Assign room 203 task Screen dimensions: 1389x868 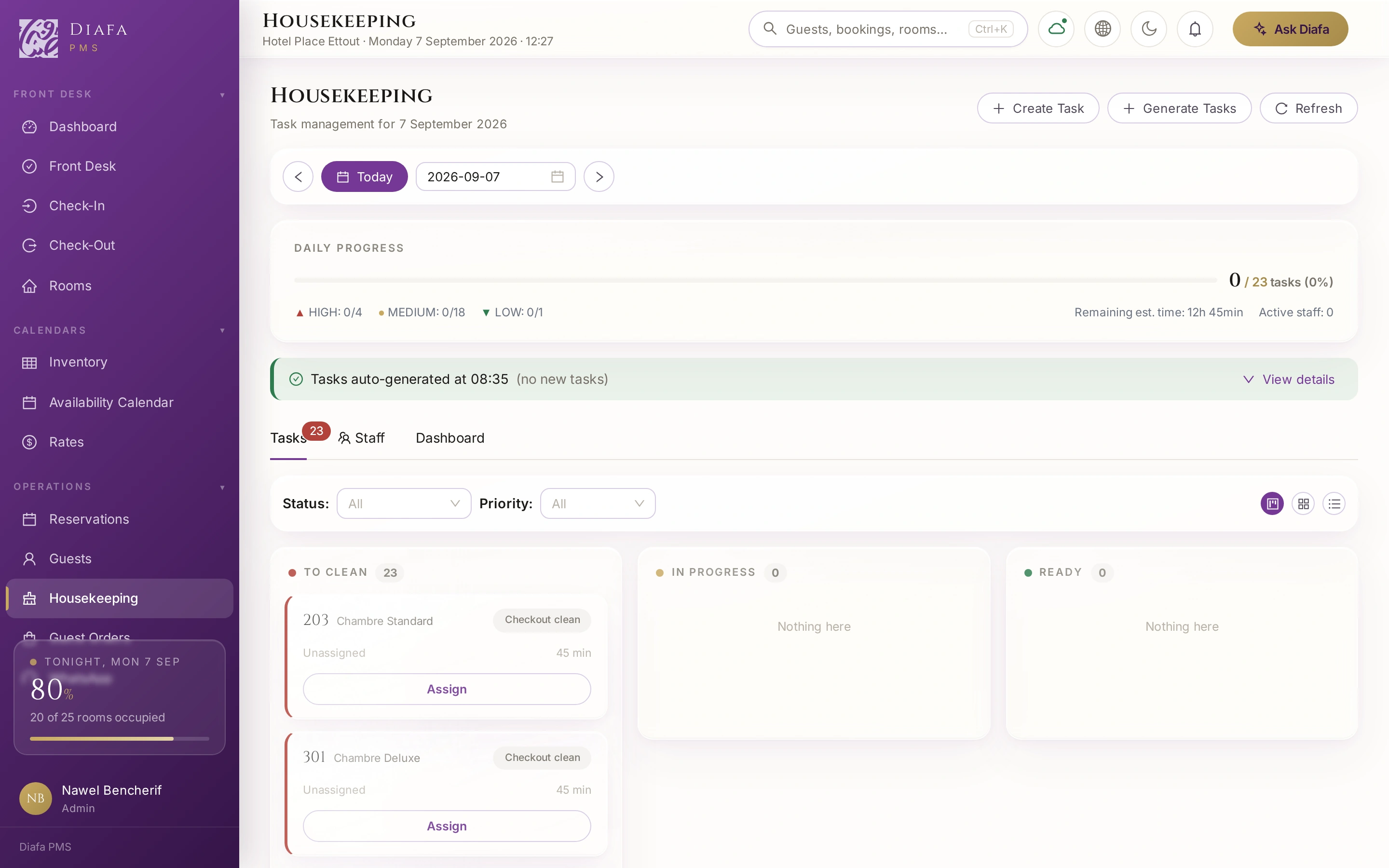pyautogui.click(x=447, y=689)
